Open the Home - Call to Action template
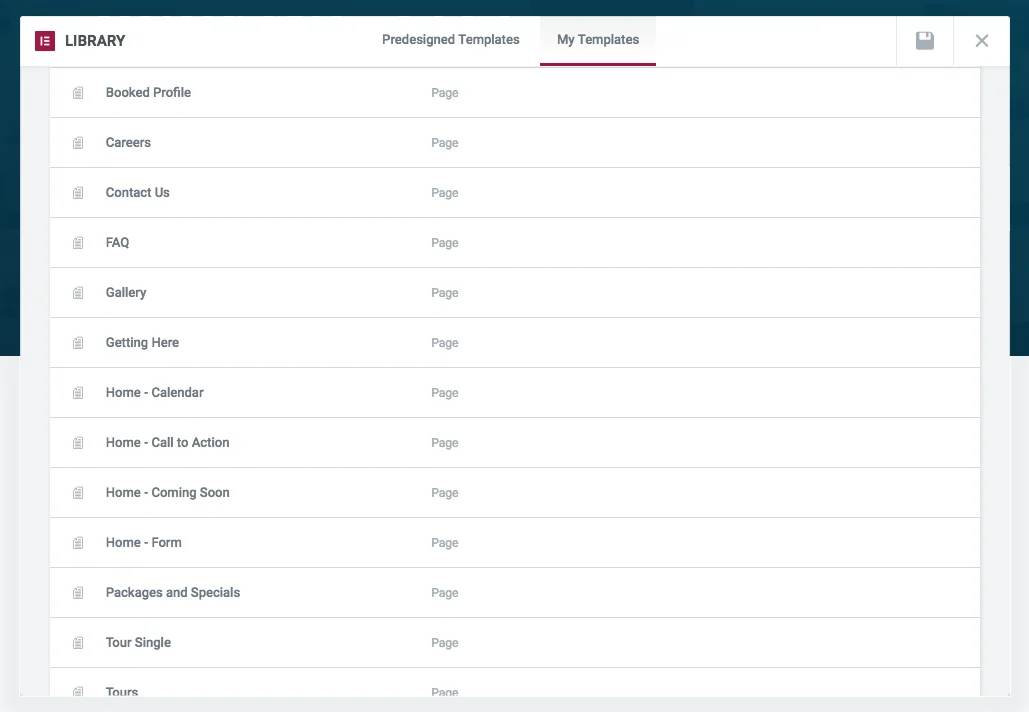The image size is (1029, 712). click(x=167, y=442)
